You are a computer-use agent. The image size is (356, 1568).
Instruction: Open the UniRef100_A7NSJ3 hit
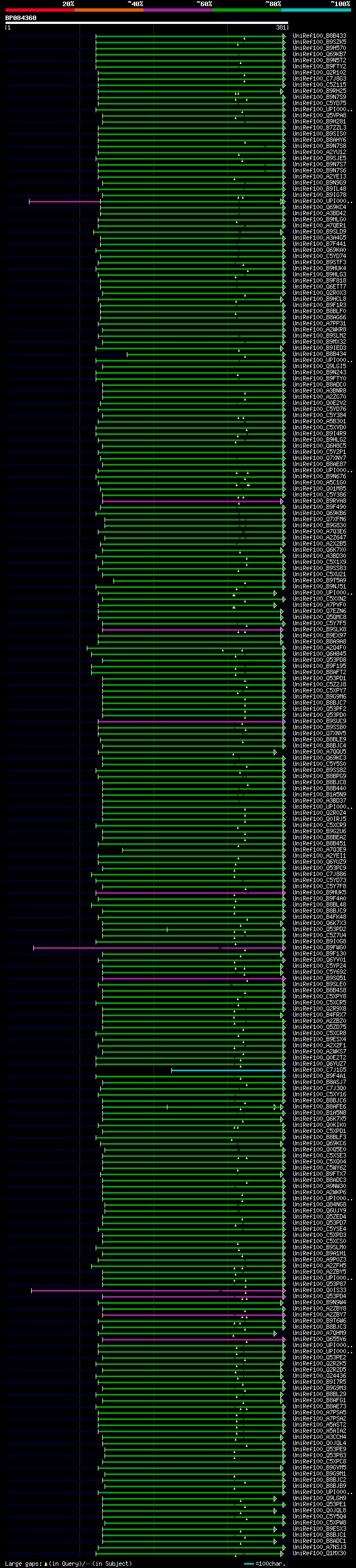(x=319, y=1547)
